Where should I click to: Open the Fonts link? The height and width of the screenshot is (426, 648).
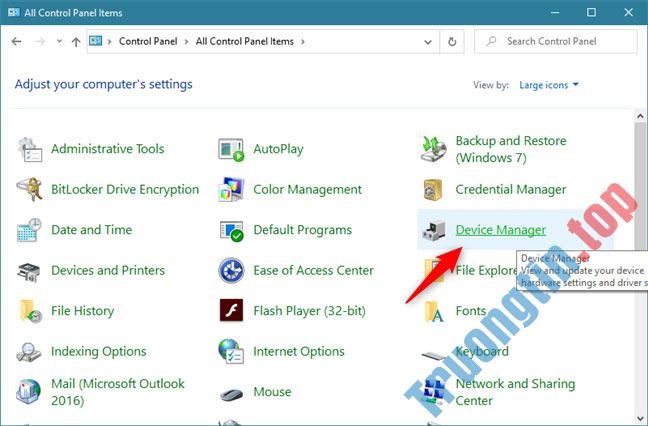(470, 311)
